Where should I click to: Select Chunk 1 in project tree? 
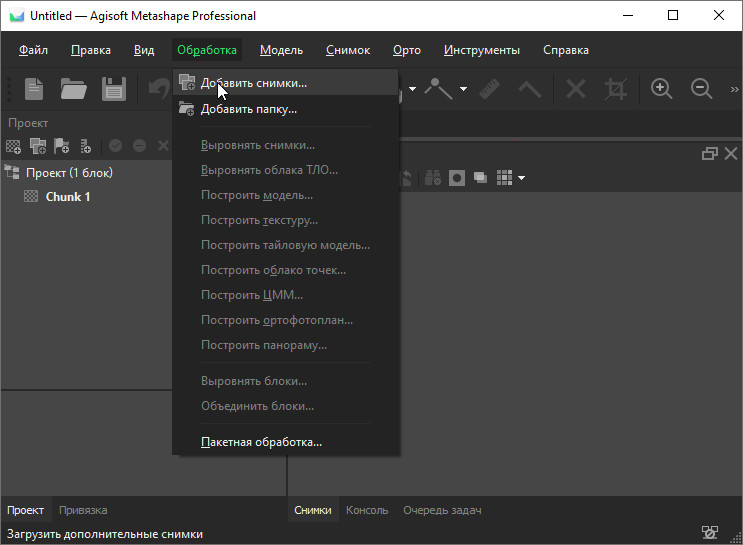(68, 197)
